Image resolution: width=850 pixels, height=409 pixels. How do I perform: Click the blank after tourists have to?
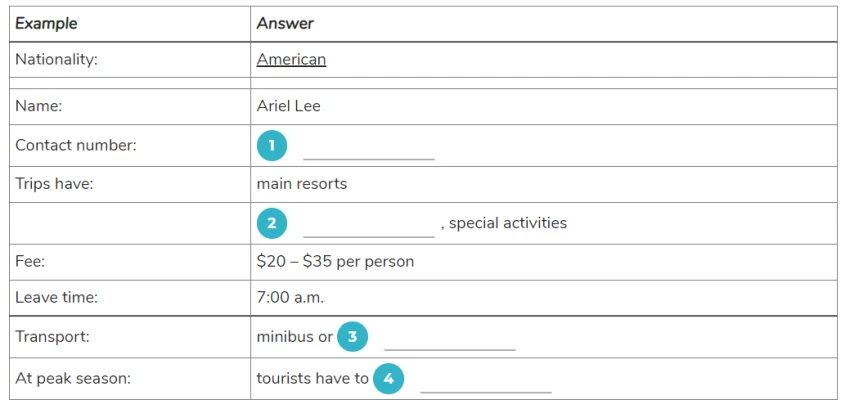tap(486, 385)
